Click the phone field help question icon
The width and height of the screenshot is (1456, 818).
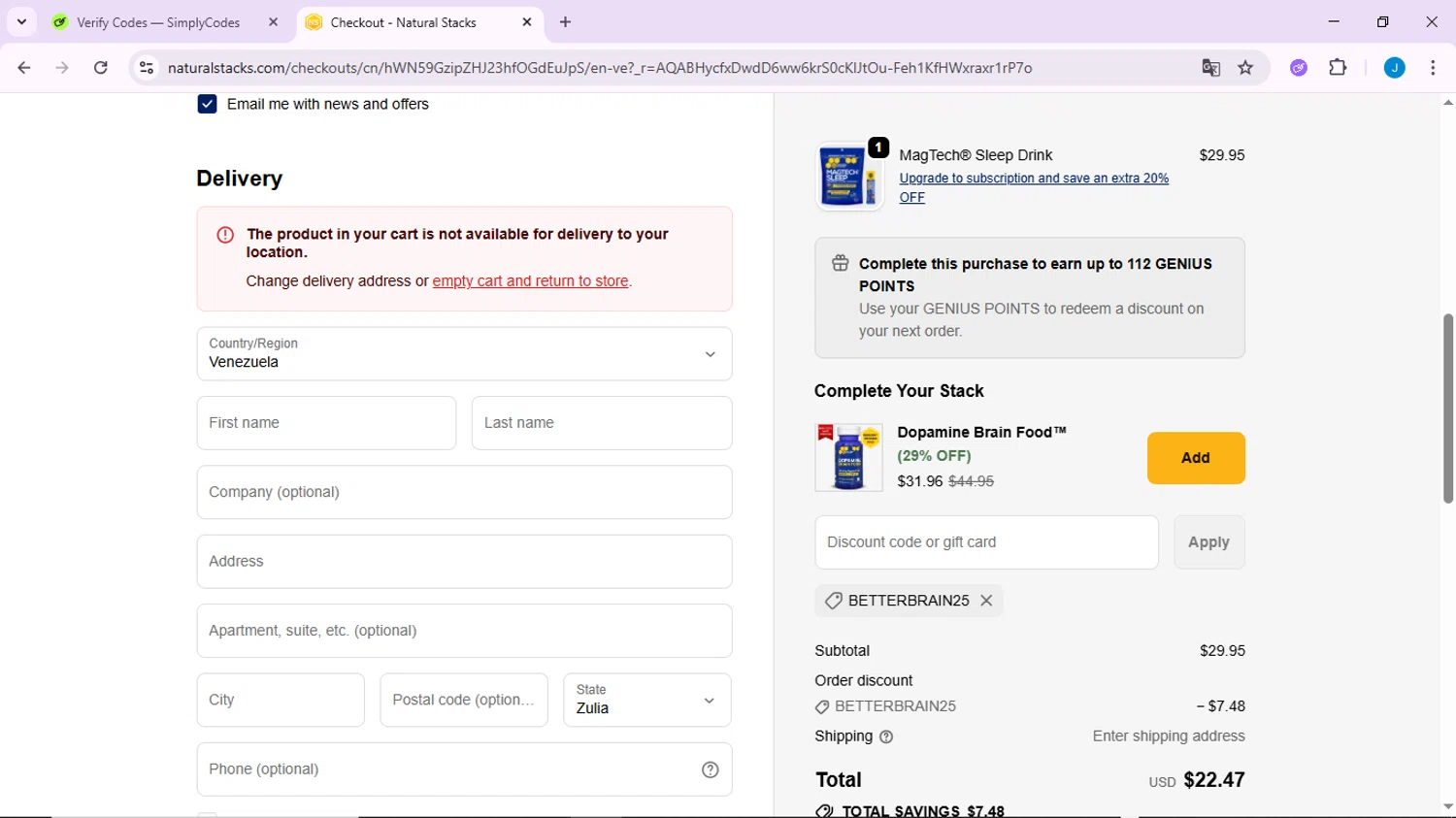(x=711, y=769)
